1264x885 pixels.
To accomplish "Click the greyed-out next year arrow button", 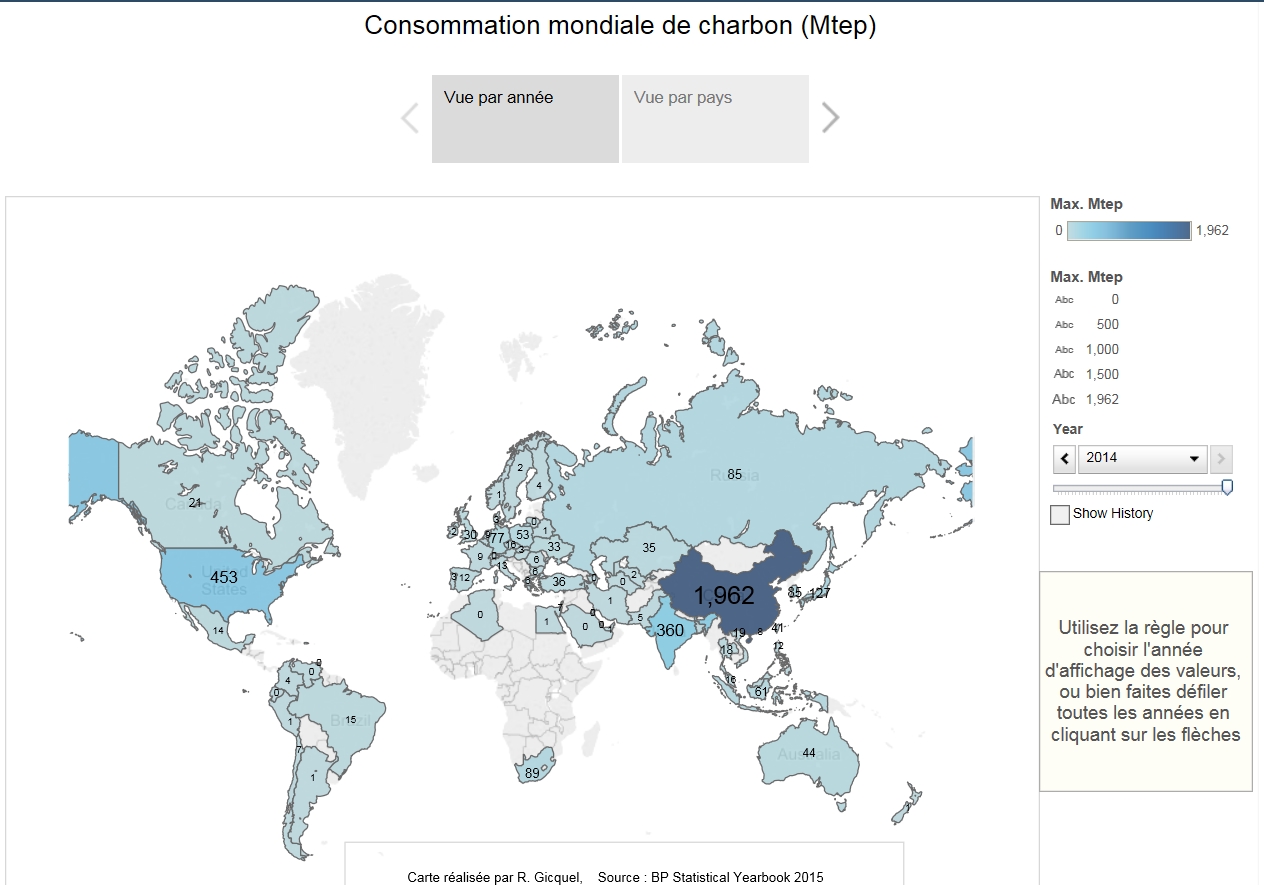I will pos(1221,459).
